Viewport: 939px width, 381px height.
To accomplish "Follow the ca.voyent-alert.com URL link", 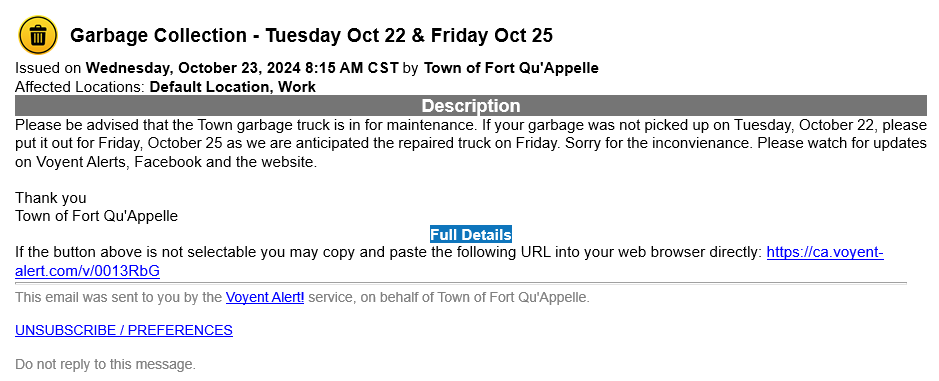I will pyautogui.click(x=449, y=262).
